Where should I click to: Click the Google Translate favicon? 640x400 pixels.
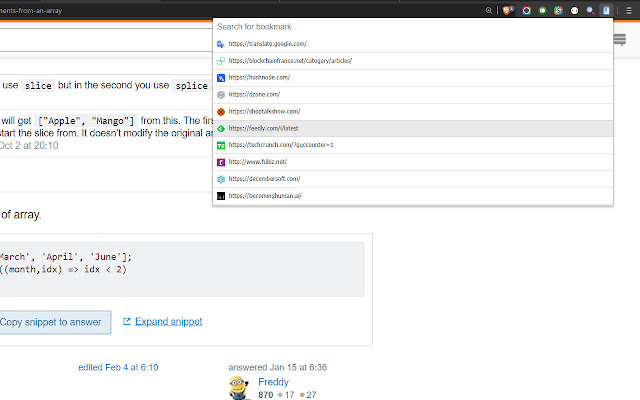point(221,44)
